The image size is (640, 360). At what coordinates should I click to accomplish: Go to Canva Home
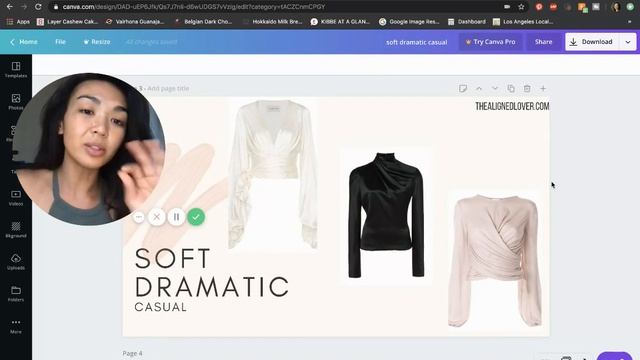click(x=24, y=42)
